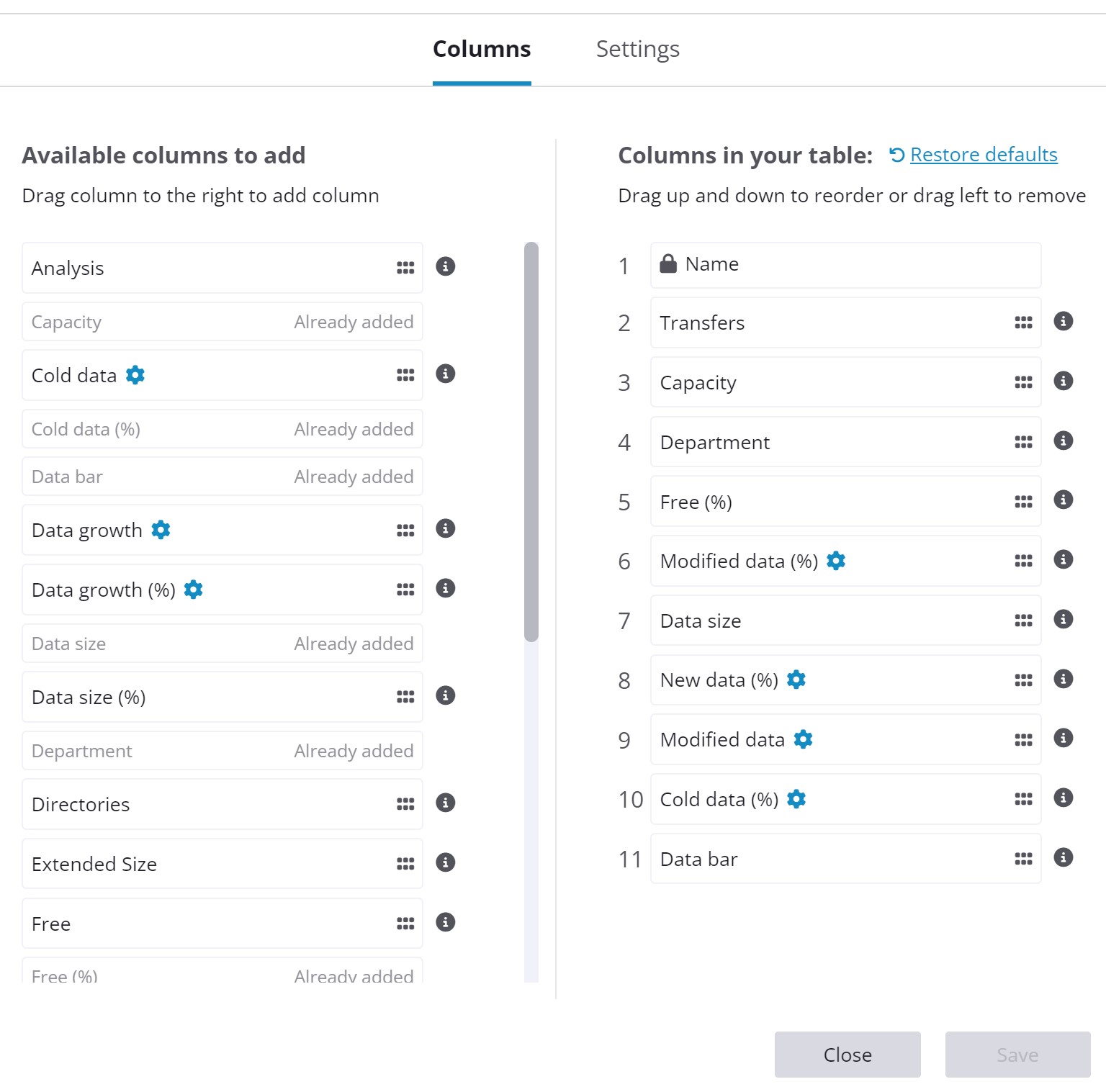Click the Restore defaults link

[983, 155]
